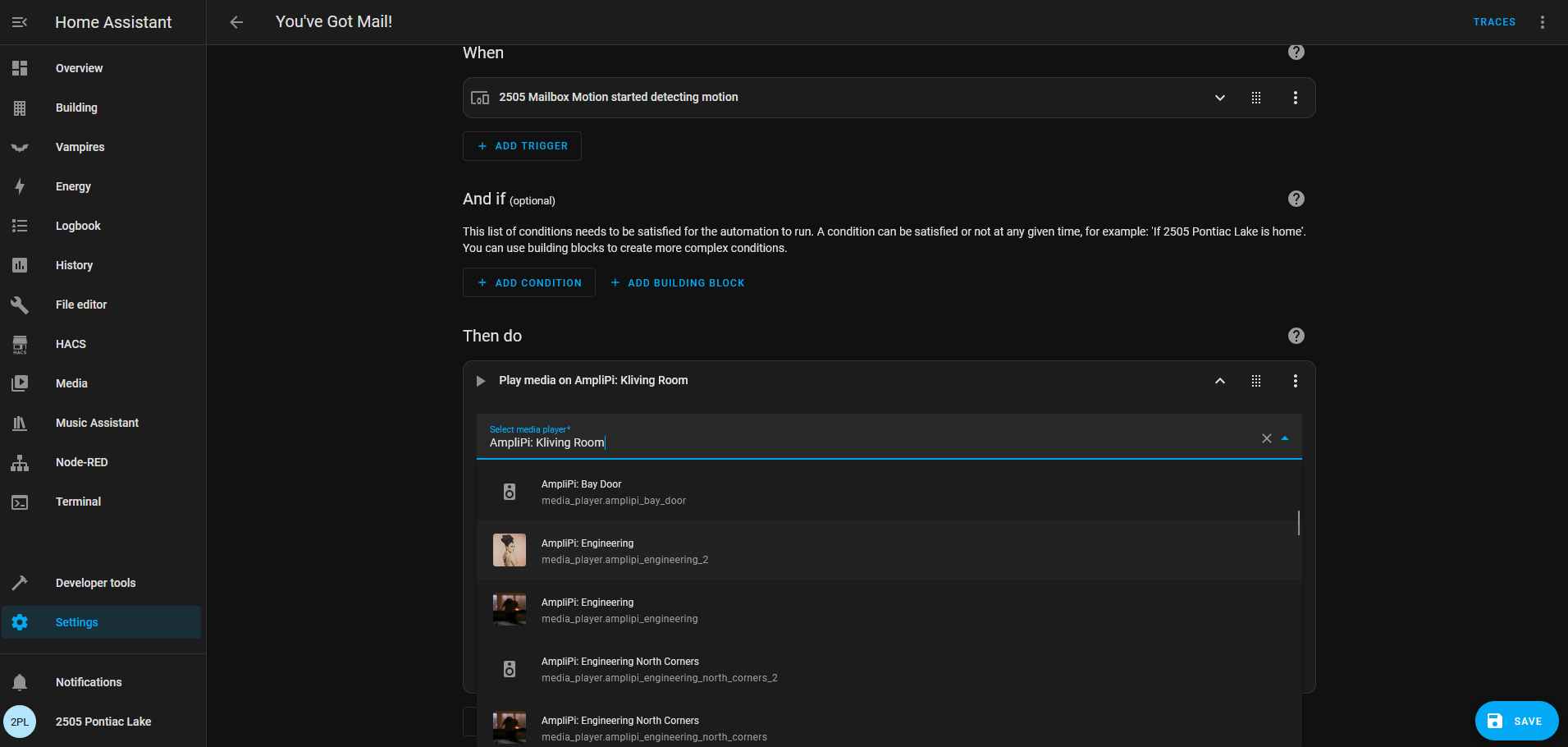Click the bat icon beside Vampires
The image size is (1568, 747).
click(20, 147)
